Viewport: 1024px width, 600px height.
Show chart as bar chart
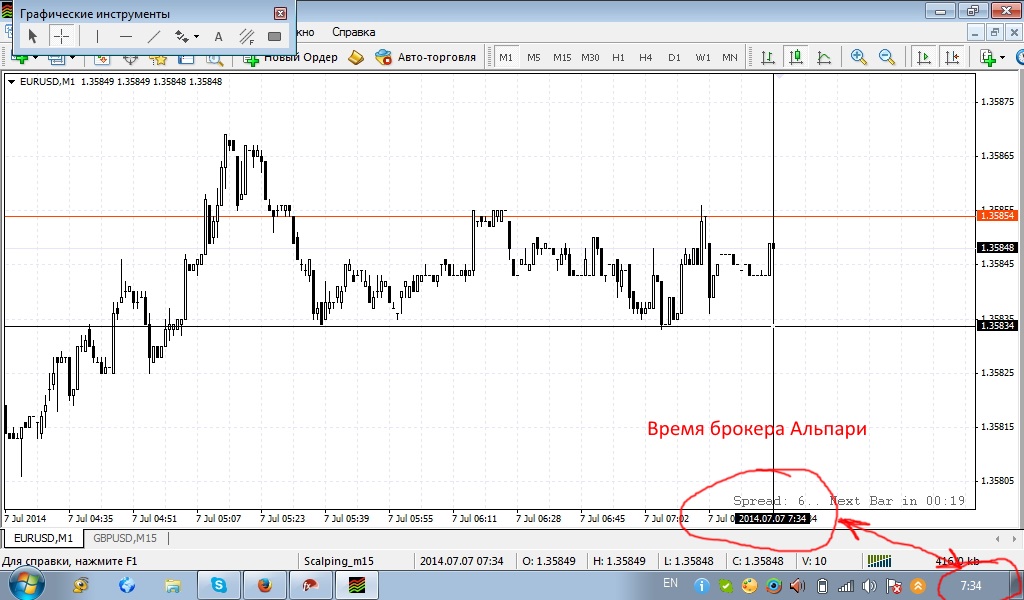[x=768, y=57]
